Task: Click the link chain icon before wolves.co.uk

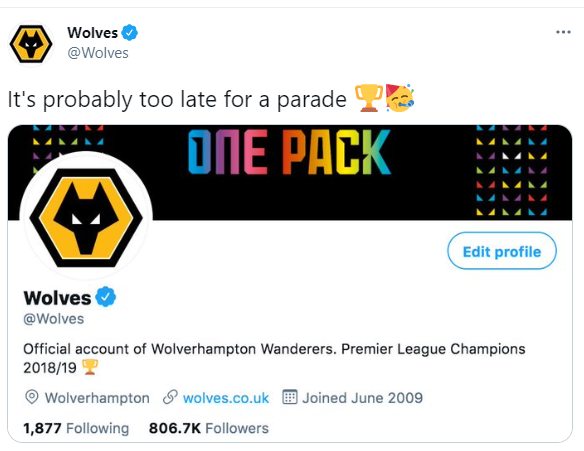Action: (170, 397)
